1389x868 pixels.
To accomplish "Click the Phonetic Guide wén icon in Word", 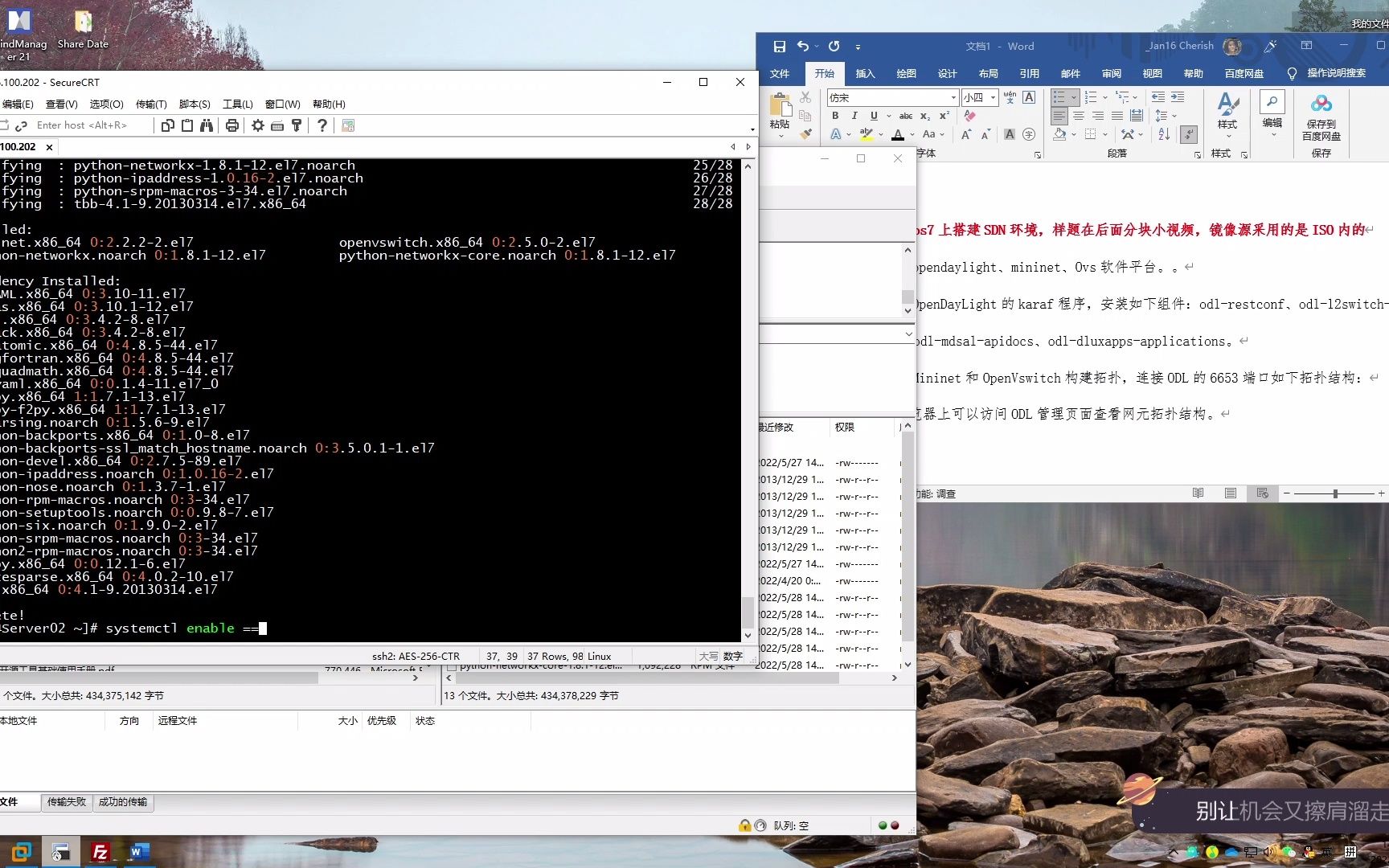I will pyautogui.click(x=1010, y=96).
